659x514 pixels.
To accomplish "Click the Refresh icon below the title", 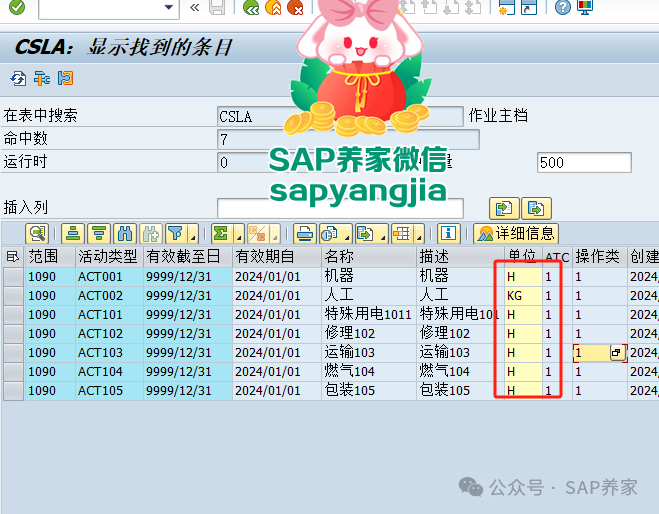I will point(18,79).
